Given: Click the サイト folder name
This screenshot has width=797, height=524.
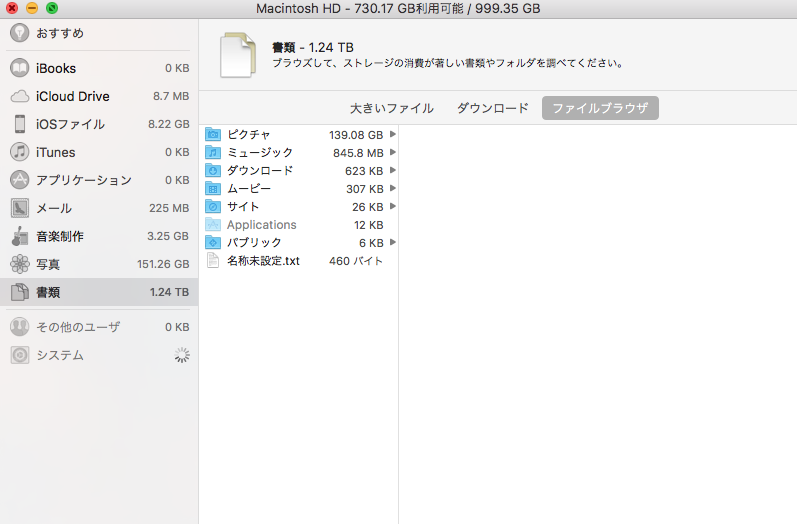Looking at the screenshot, I should click(243, 207).
